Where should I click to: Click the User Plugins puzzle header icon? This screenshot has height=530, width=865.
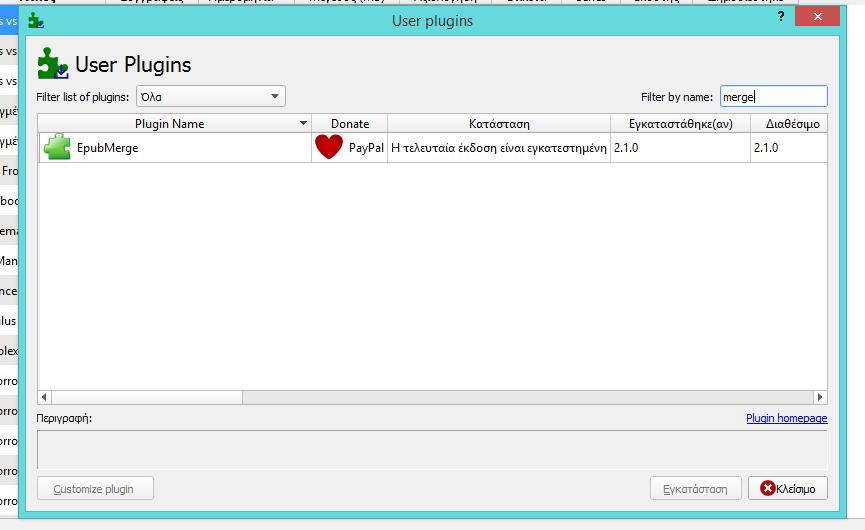pos(52,63)
